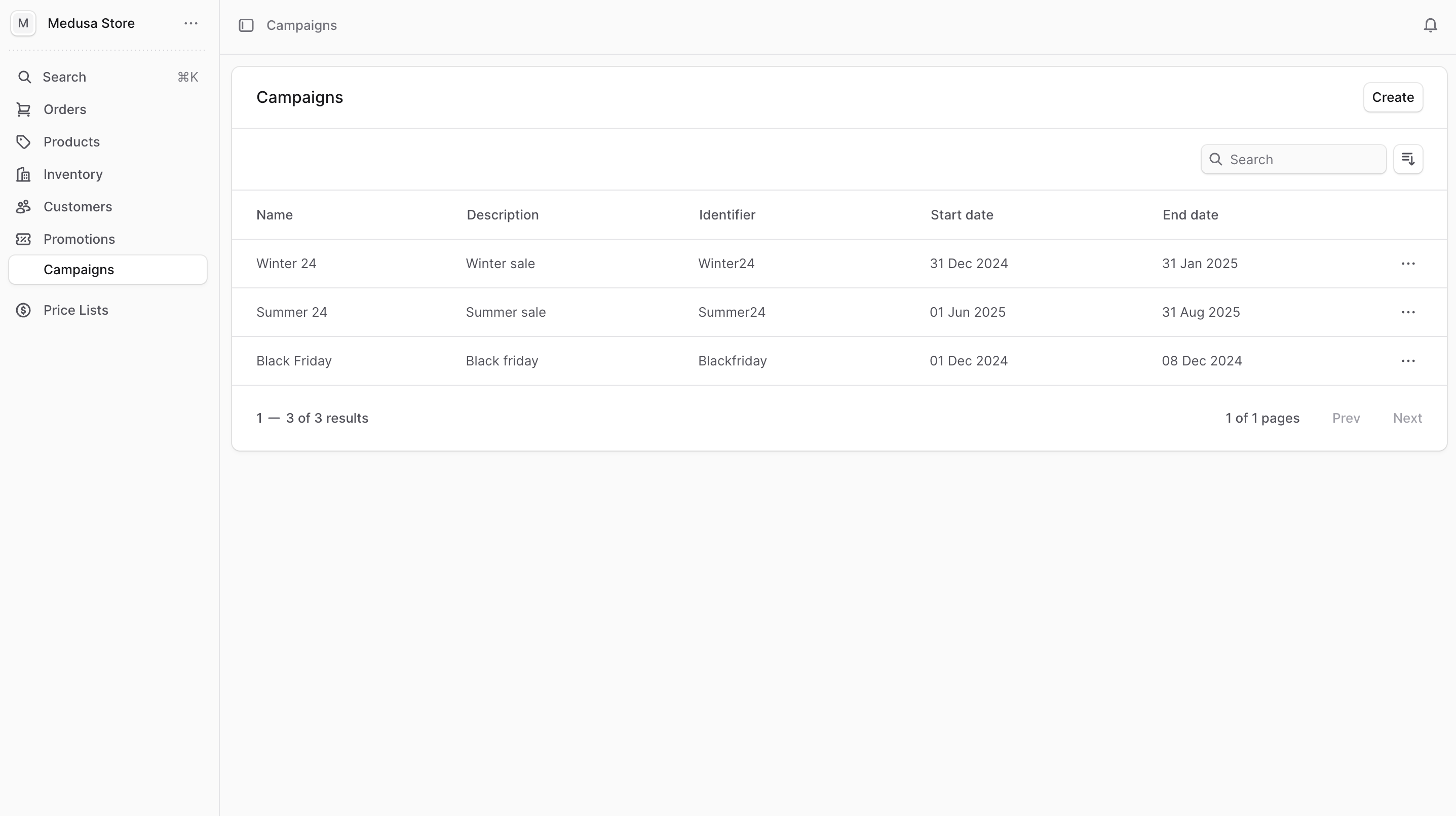Open the Medusa Store options menu
1456x816 pixels.
(x=191, y=24)
